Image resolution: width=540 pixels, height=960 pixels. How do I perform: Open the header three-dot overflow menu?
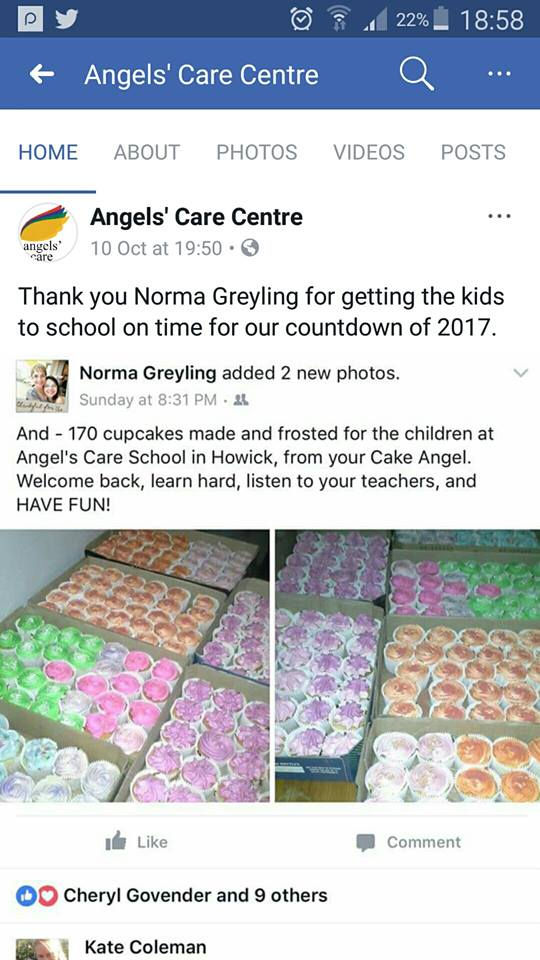(x=499, y=73)
